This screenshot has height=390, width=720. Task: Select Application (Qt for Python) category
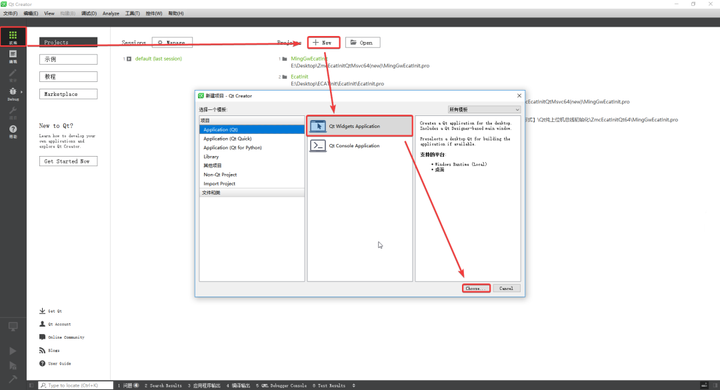click(x=252, y=147)
